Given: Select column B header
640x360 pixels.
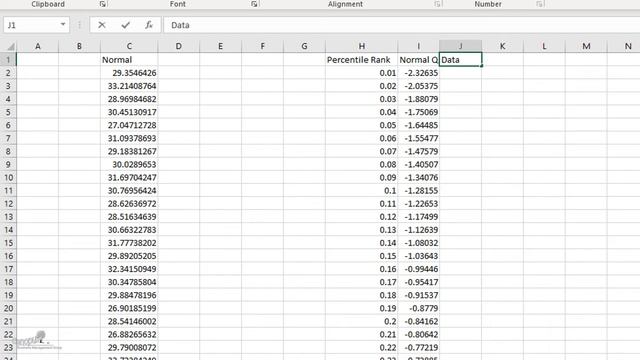Looking at the screenshot, I should tap(79, 47).
